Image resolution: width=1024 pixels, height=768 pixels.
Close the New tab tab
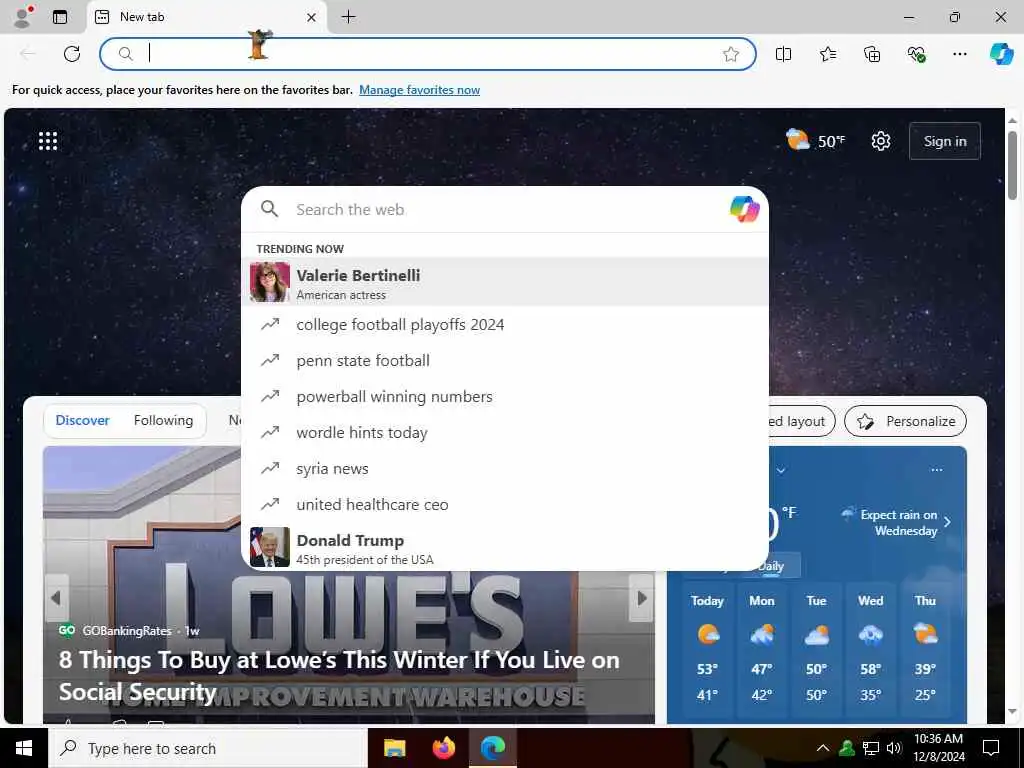(x=312, y=17)
